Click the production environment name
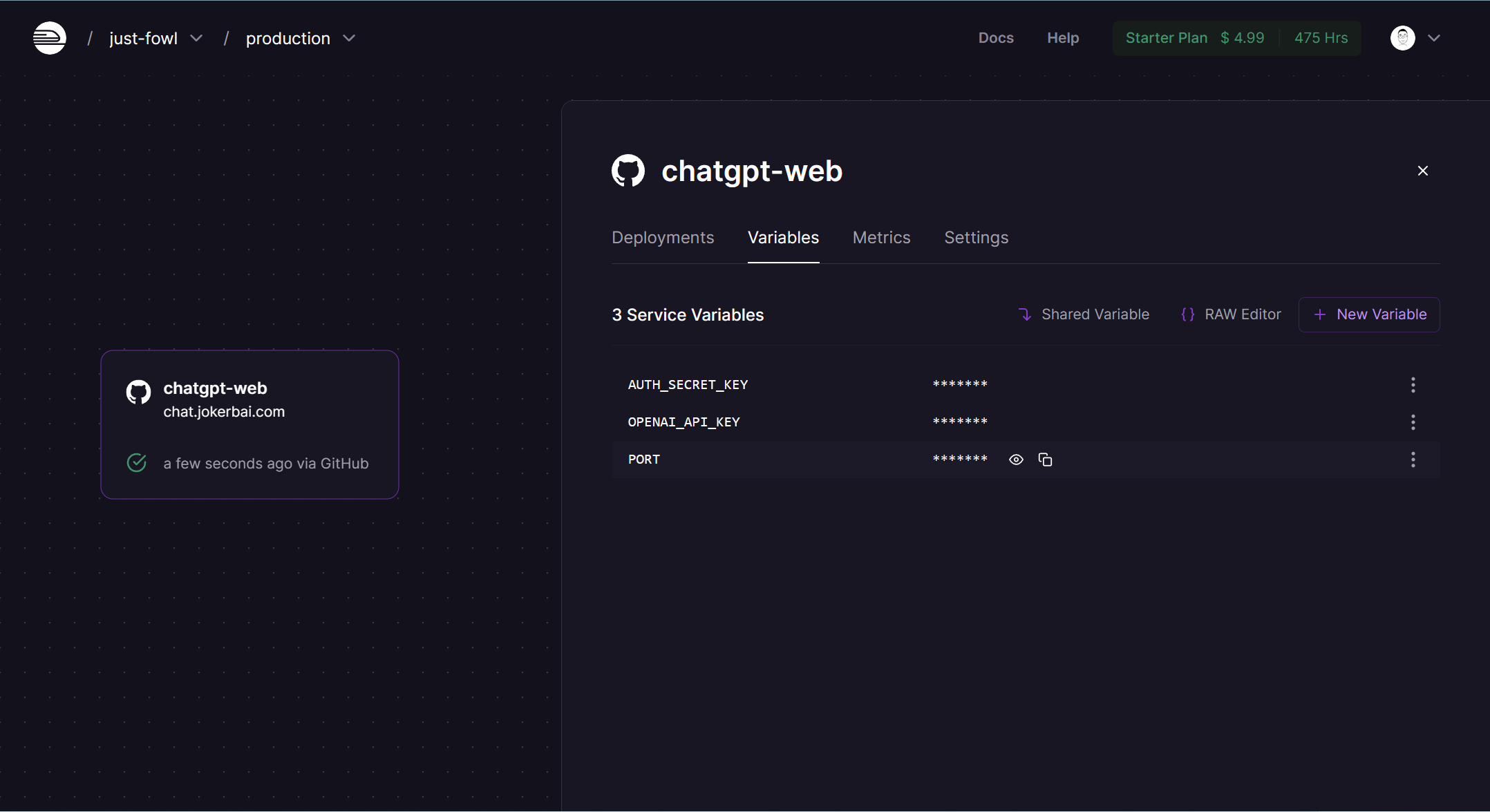Screen dimensions: 1490x812 click(x=288, y=39)
